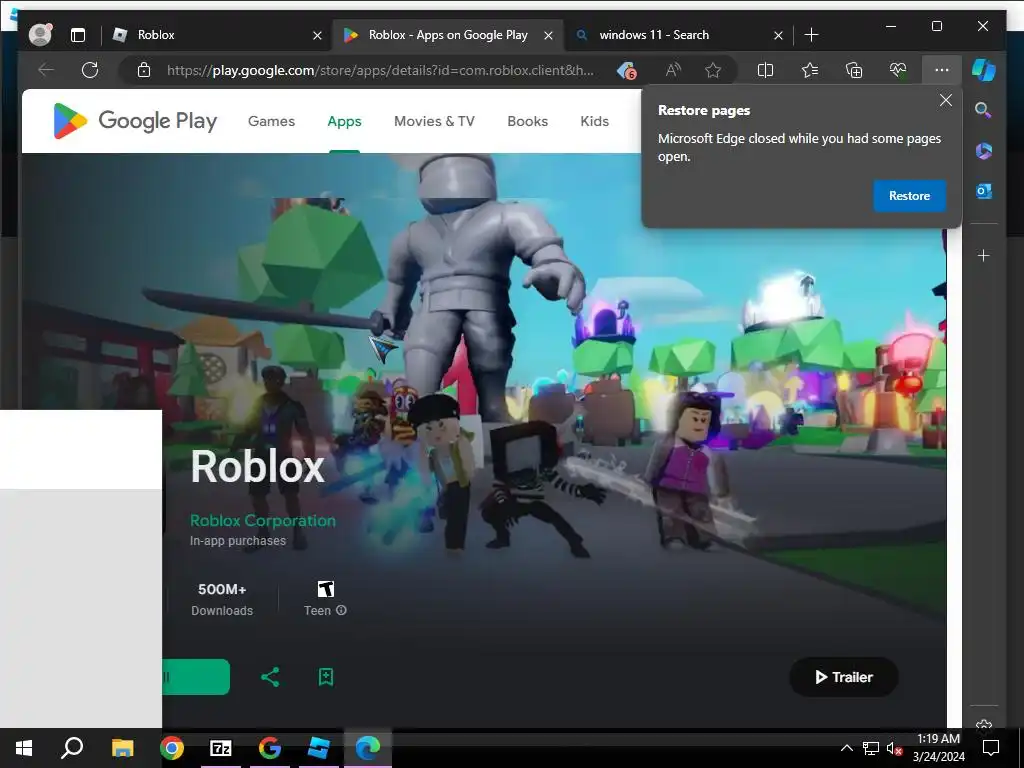1024x768 pixels.
Task: Dismiss the Restore pages popup
Action: (x=946, y=100)
